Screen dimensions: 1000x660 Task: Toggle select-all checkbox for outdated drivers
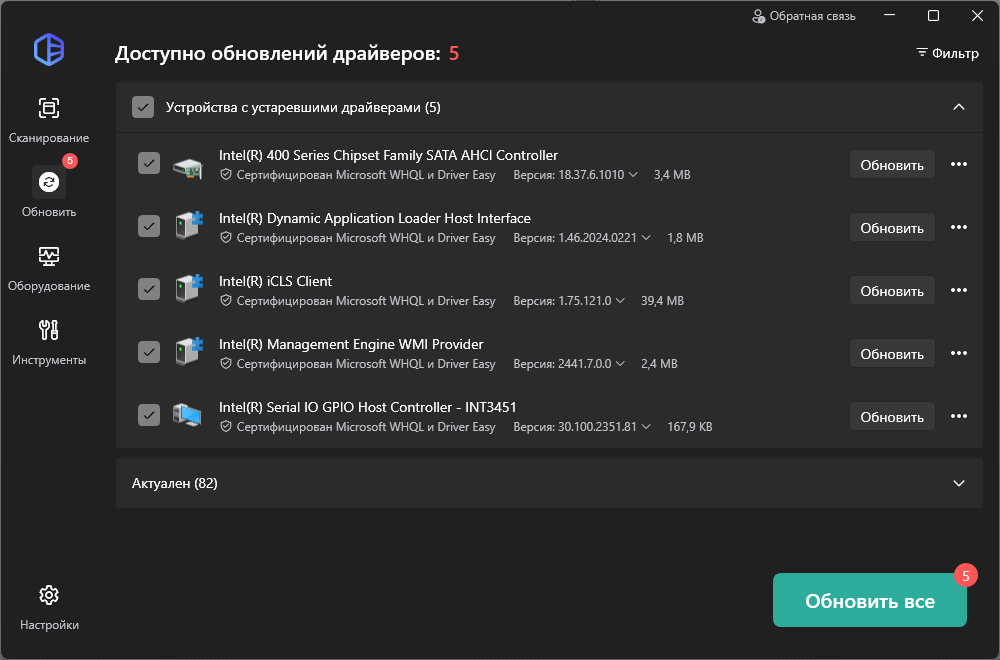(x=143, y=107)
